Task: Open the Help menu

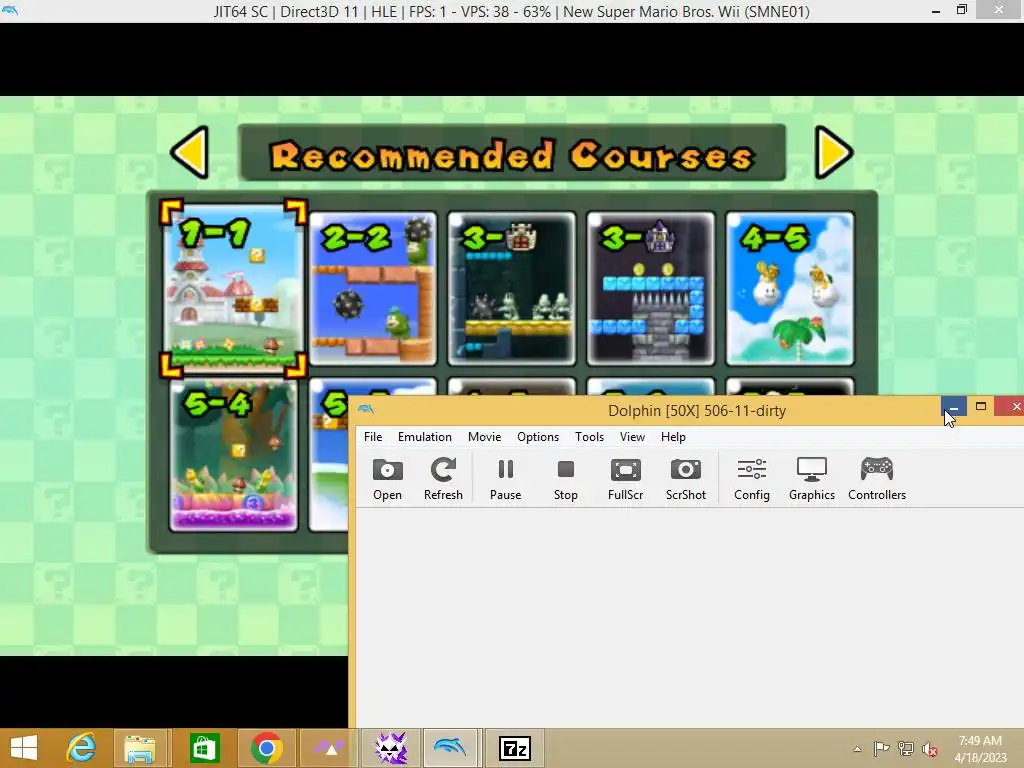Action: tap(673, 437)
